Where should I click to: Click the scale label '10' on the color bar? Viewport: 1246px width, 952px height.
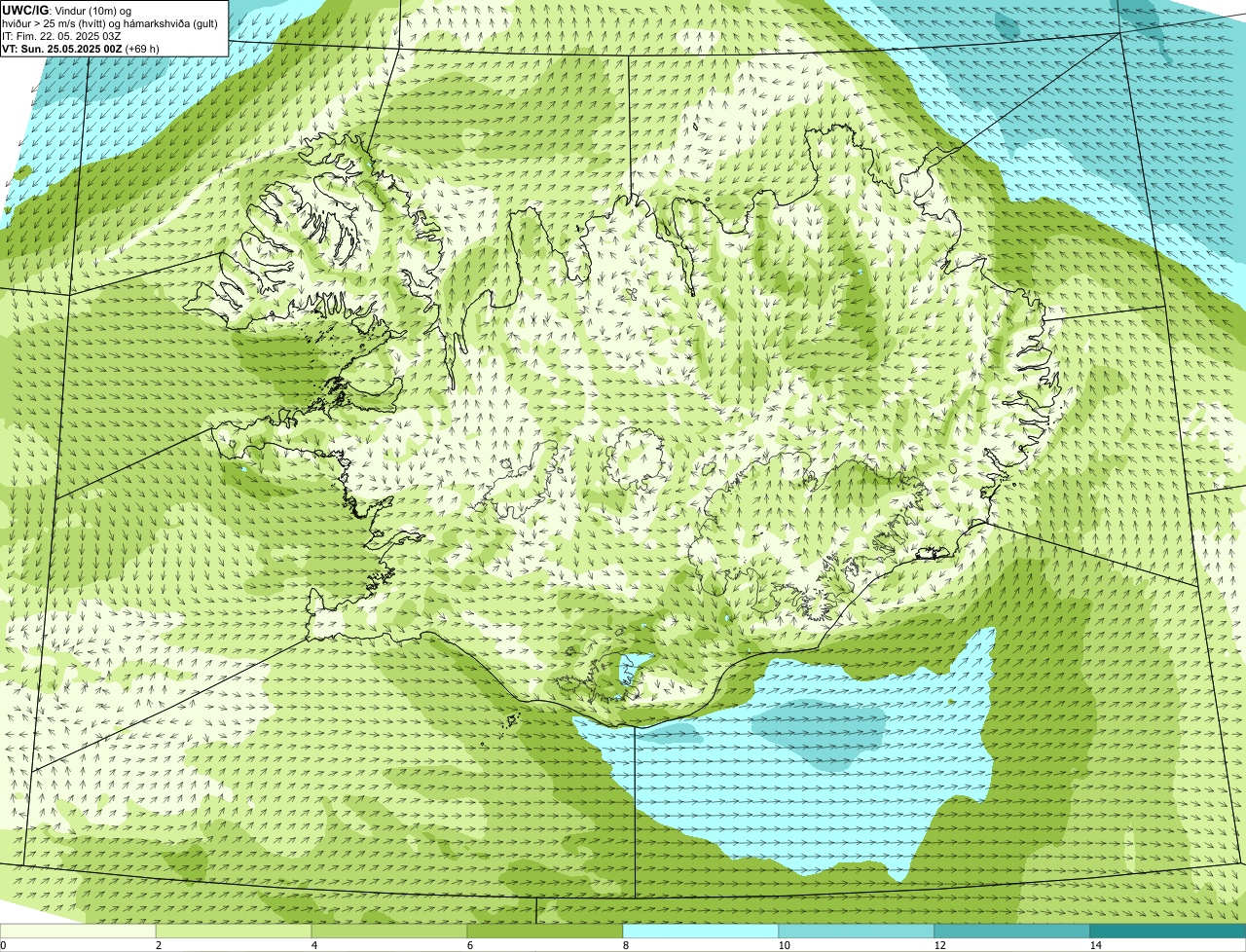[784, 945]
